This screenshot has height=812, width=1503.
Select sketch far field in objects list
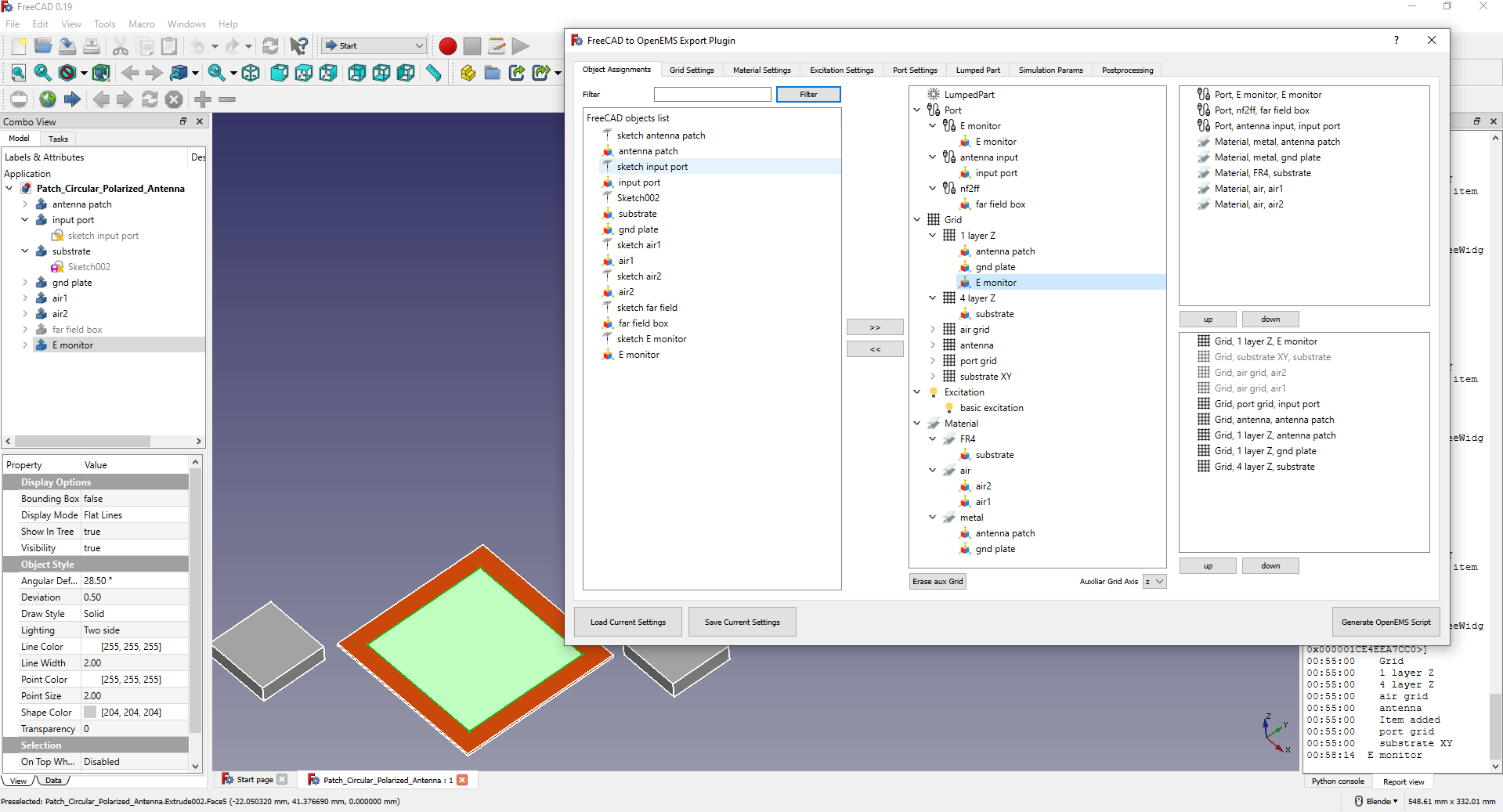coord(647,308)
